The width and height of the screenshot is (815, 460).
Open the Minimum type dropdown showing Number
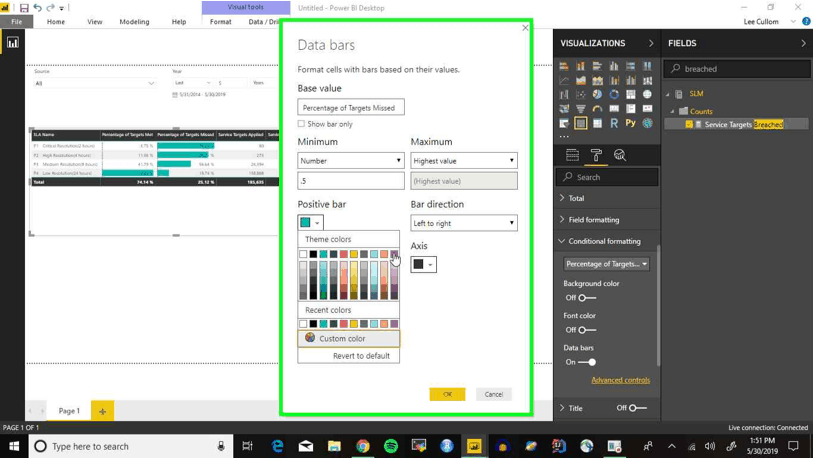coord(351,161)
